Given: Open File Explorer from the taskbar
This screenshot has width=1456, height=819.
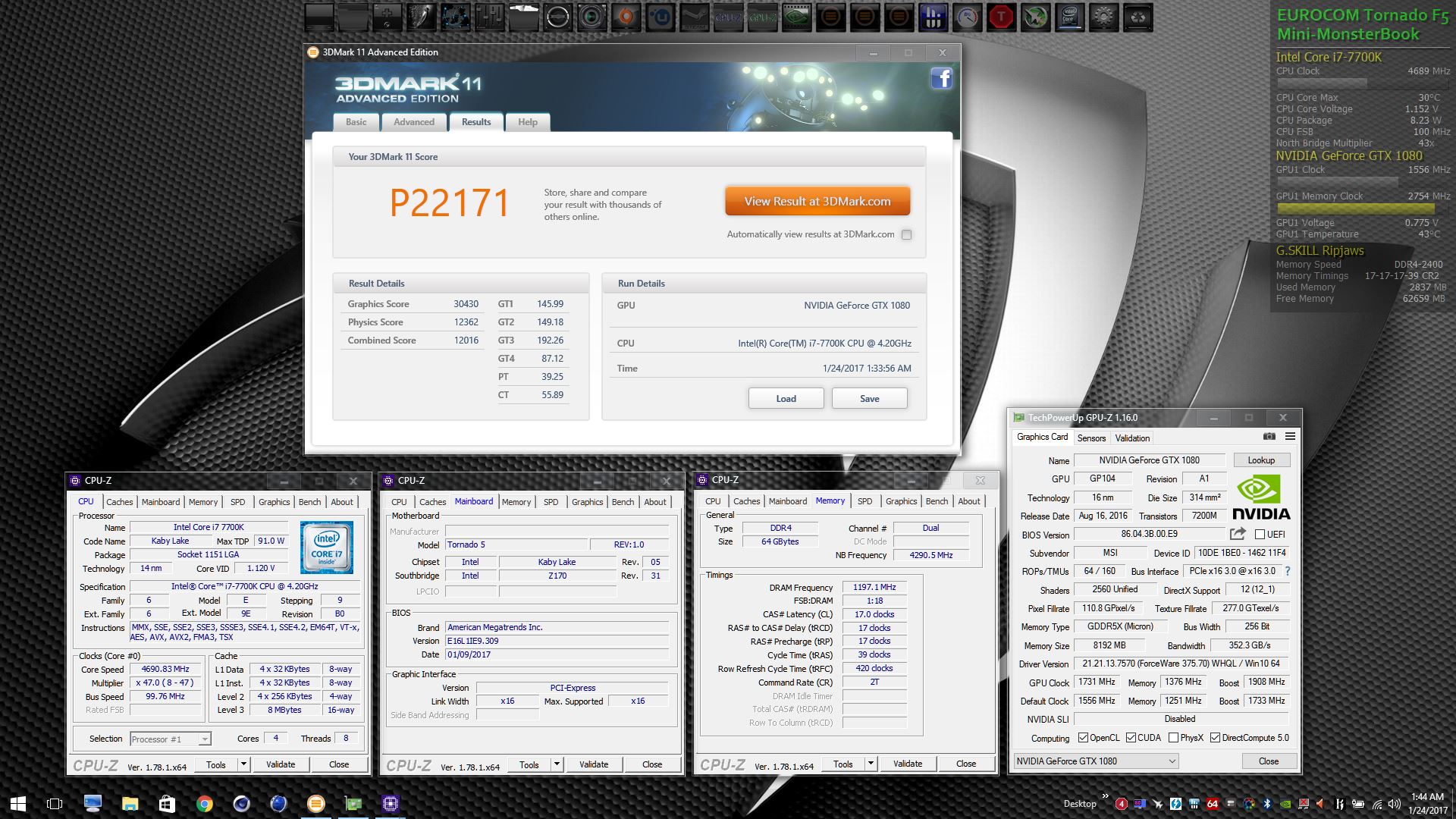Looking at the screenshot, I should pyautogui.click(x=130, y=804).
